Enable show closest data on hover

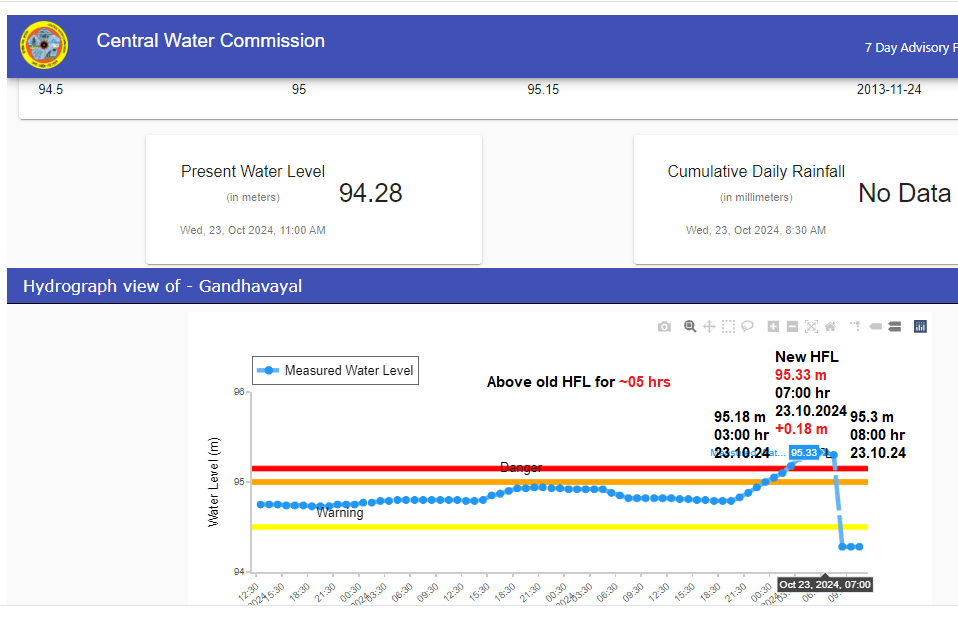[875, 326]
